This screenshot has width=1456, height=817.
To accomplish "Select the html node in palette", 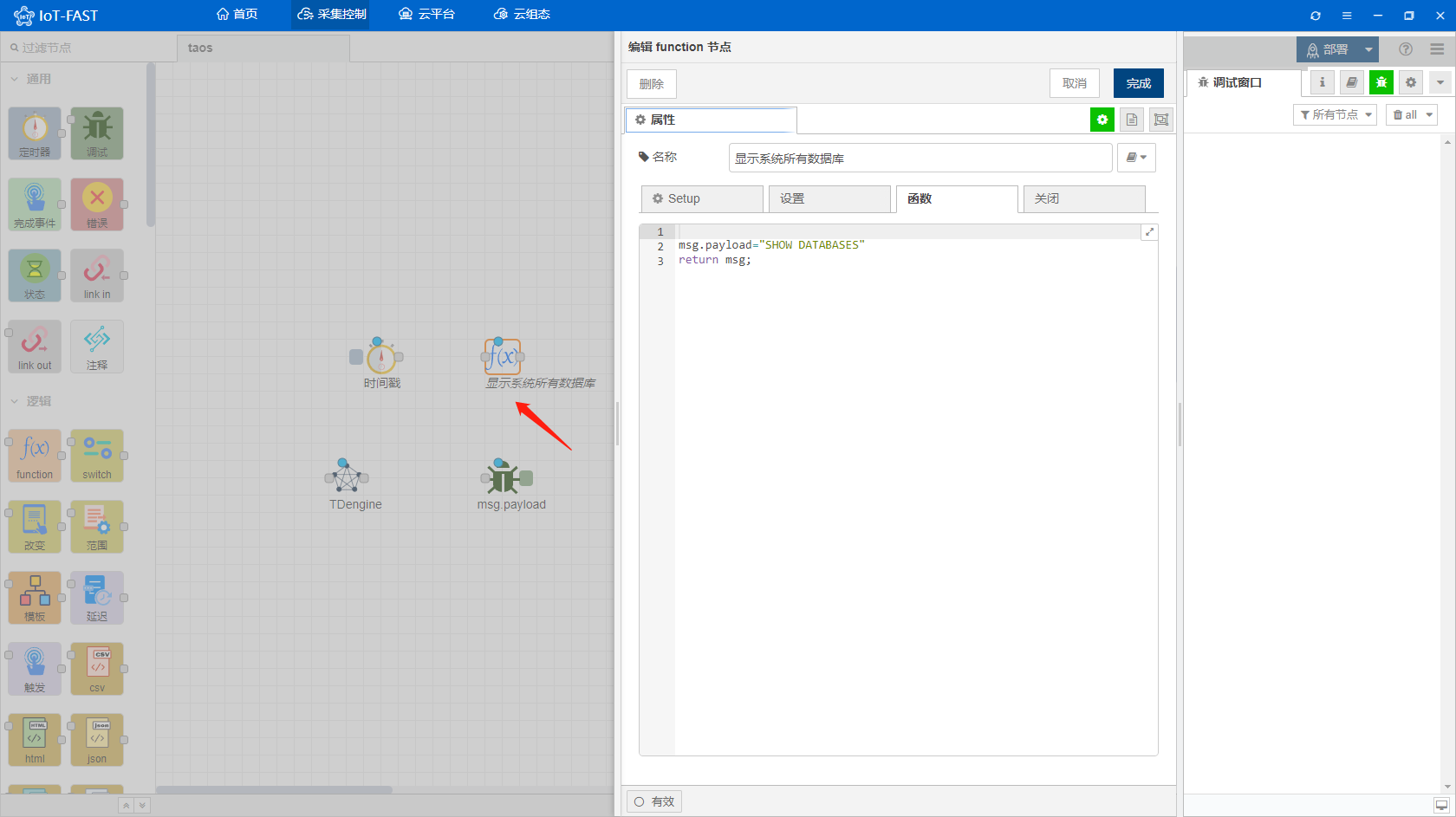I will (35, 740).
